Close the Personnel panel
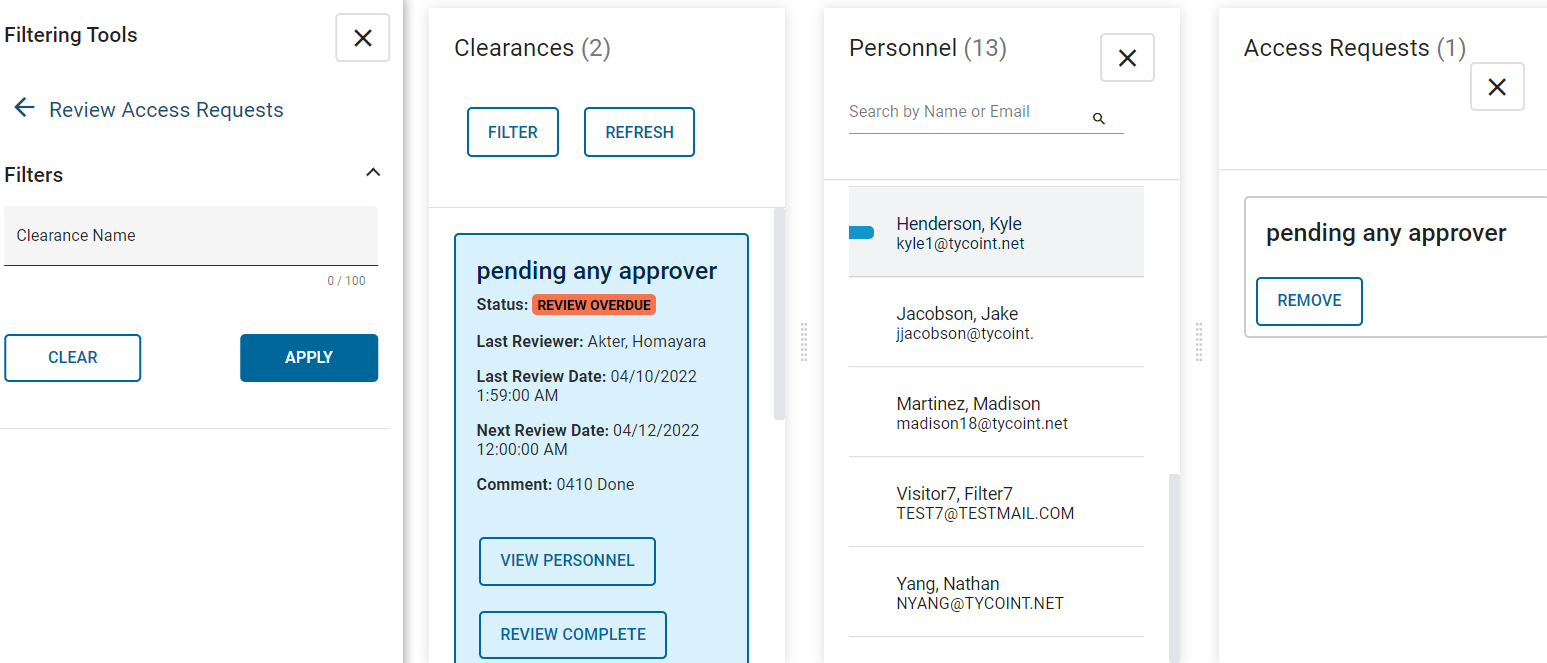The height and width of the screenshot is (663, 1547). pyautogui.click(x=1127, y=58)
